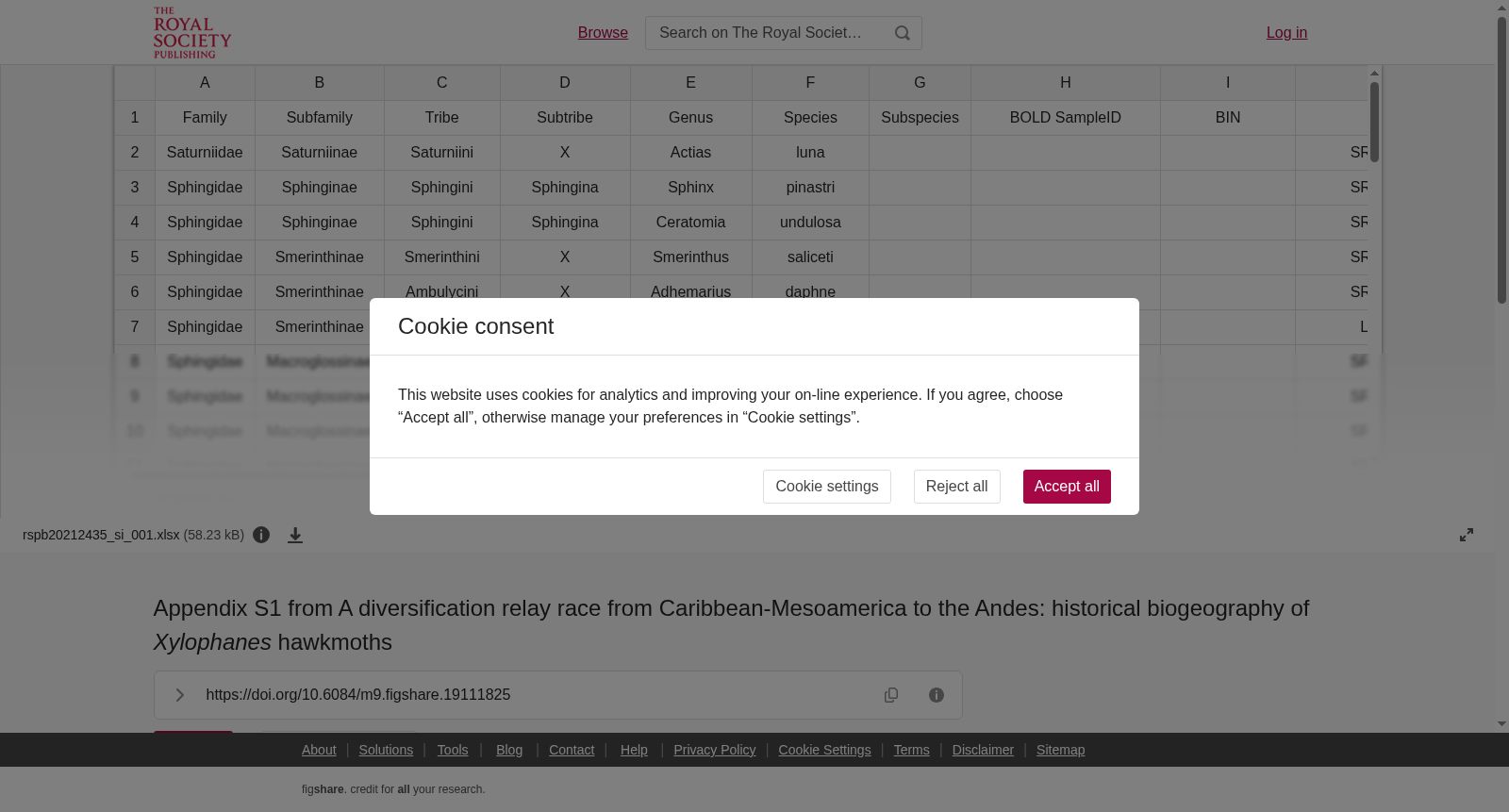Viewport: 1509px width, 812px height.
Task: Open the Help footer link
Action: 634,750
